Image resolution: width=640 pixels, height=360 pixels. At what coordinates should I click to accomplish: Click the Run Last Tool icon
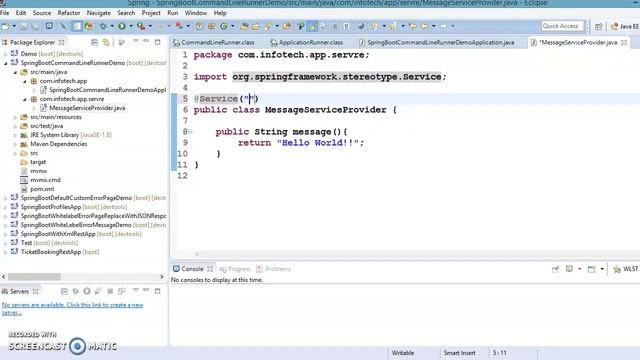[x=141, y=26]
